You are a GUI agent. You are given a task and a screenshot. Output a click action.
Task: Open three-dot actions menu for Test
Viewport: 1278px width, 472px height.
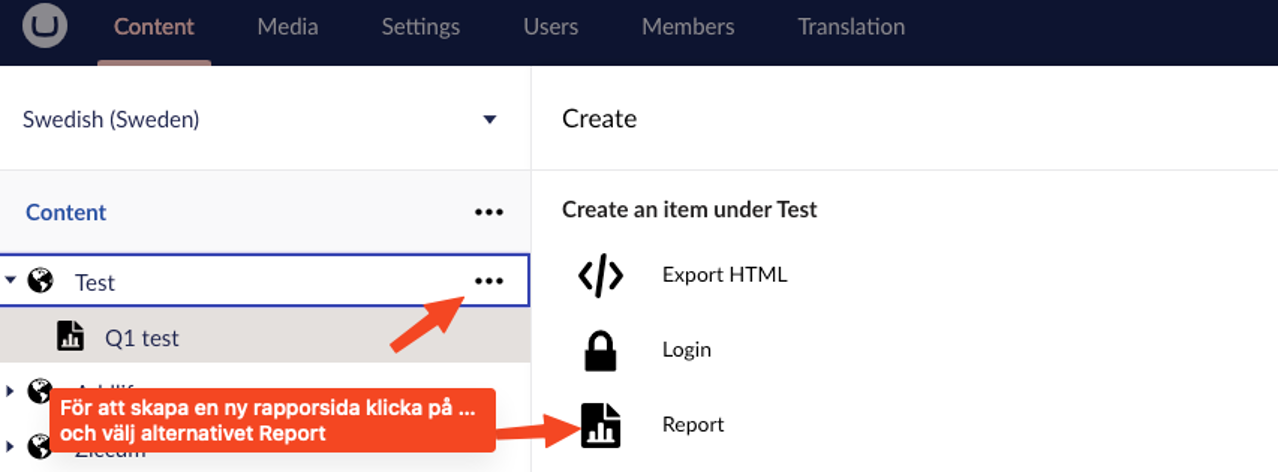(x=488, y=281)
